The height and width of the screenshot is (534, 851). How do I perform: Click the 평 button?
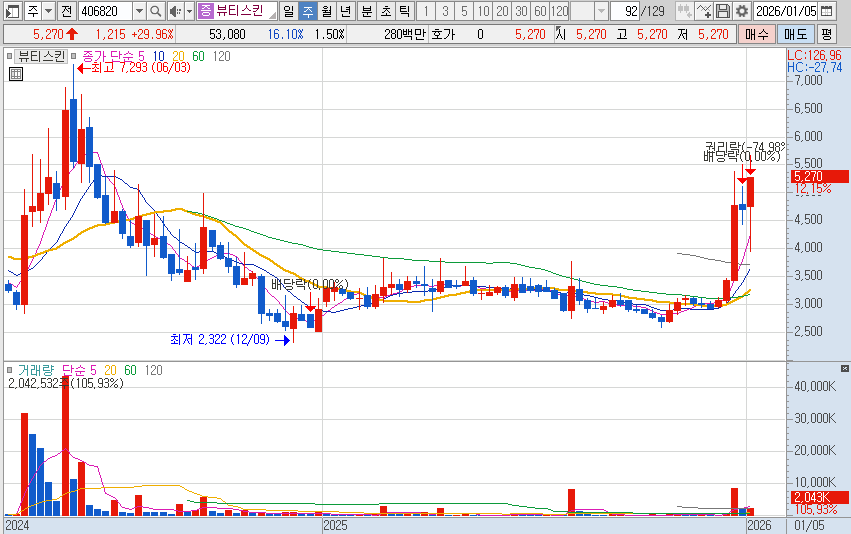point(827,35)
